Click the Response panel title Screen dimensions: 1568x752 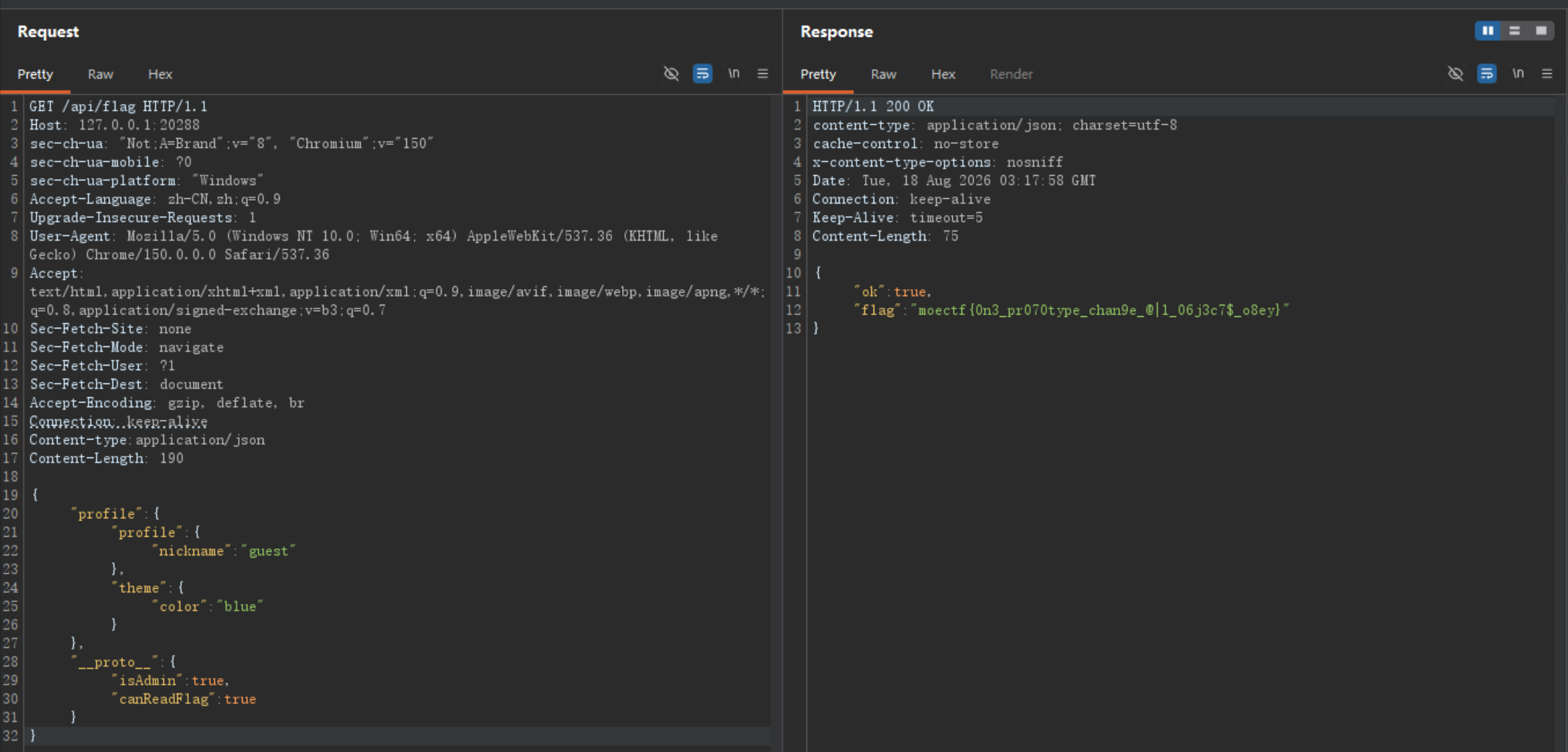click(836, 32)
